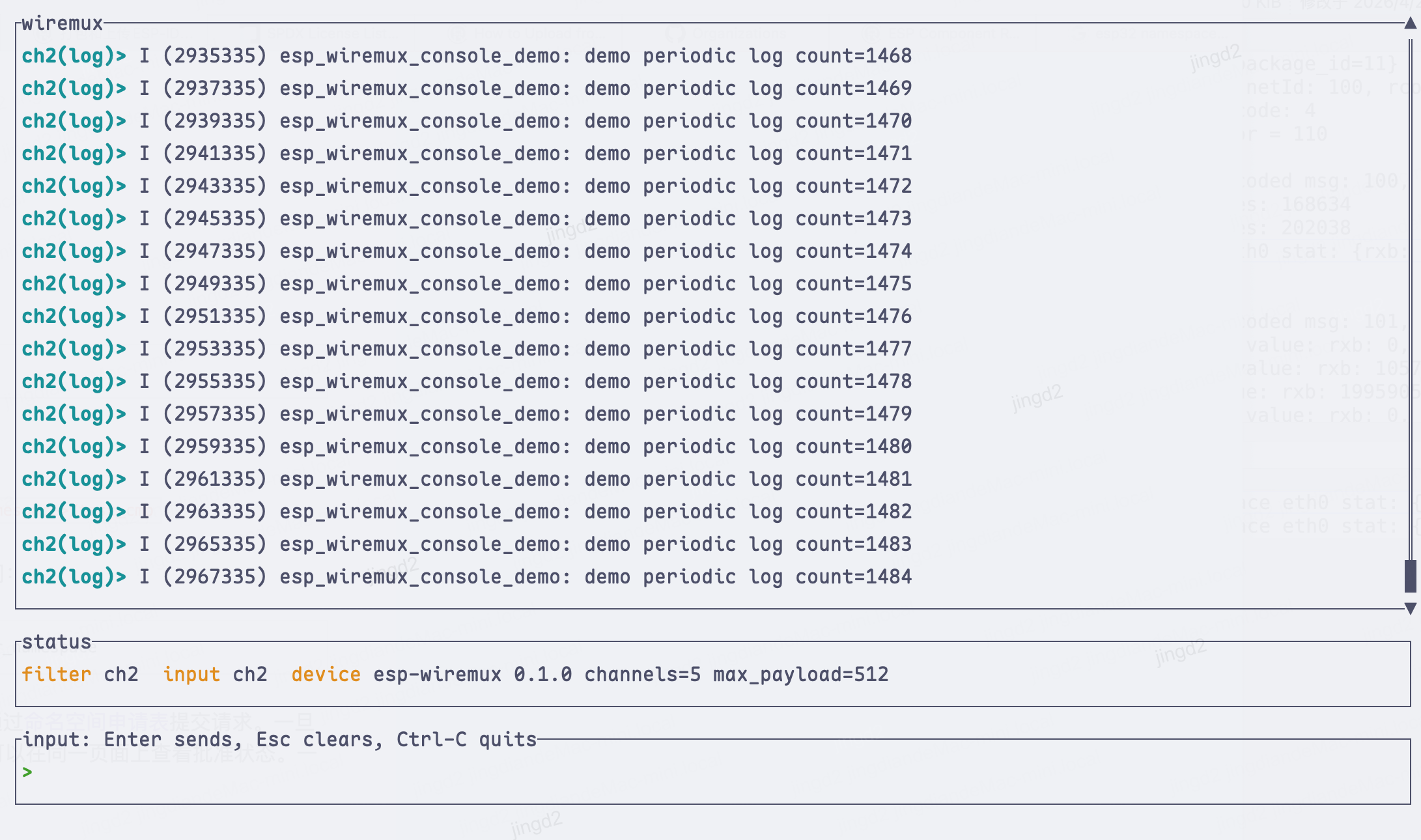1421x840 pixels.
Task: Click the scrollbar thumb in the wiremux pane
Action: tap(1410, 576)
